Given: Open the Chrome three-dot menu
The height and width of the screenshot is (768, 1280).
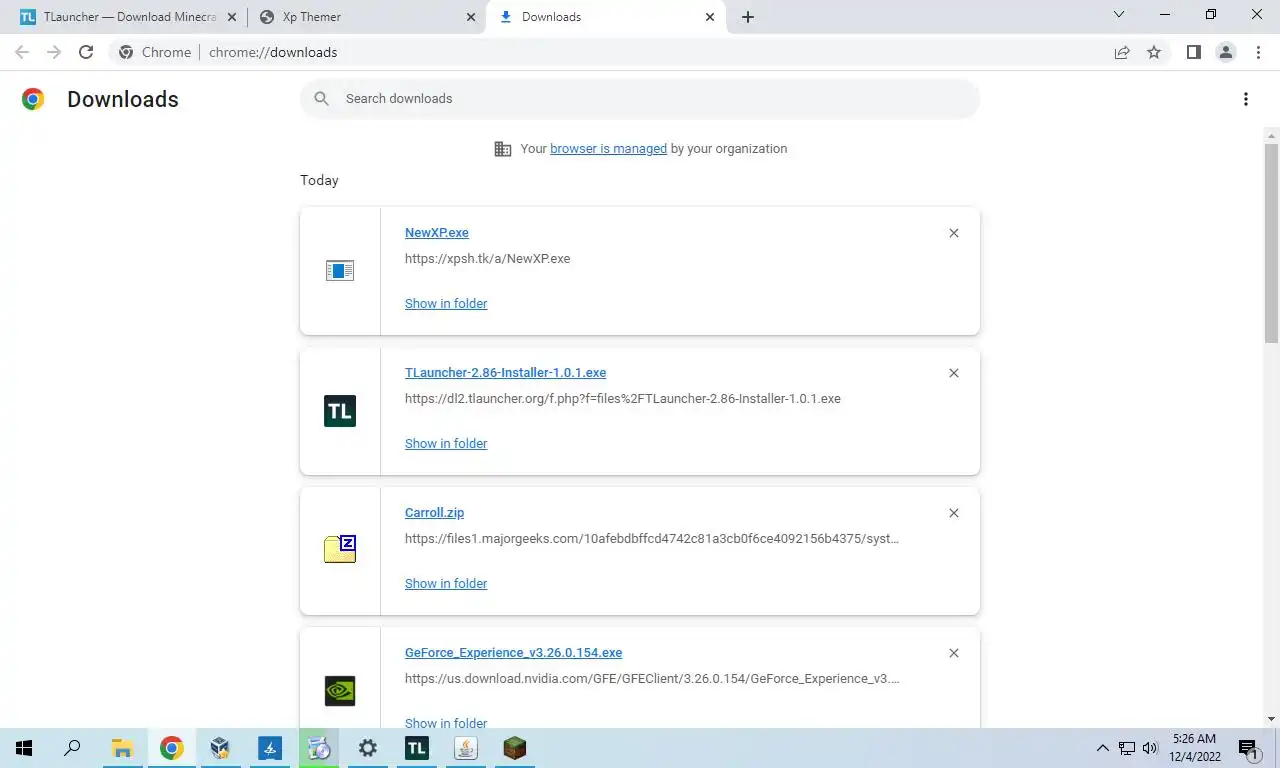Looking at the screenshot, I should pos(1258,52).
